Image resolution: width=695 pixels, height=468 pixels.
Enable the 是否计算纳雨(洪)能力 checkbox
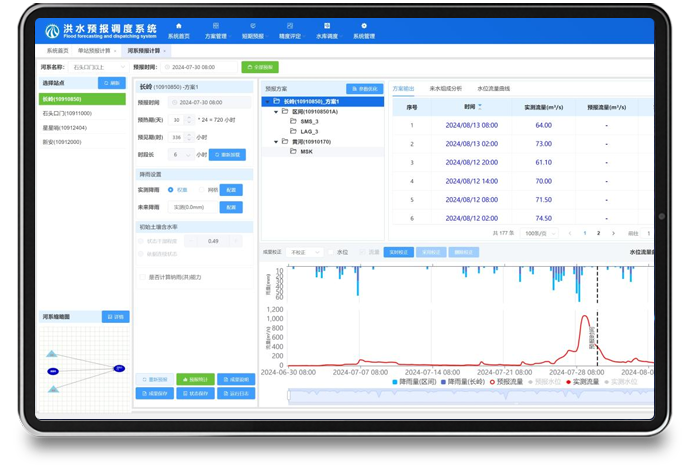tap(141, 277)
